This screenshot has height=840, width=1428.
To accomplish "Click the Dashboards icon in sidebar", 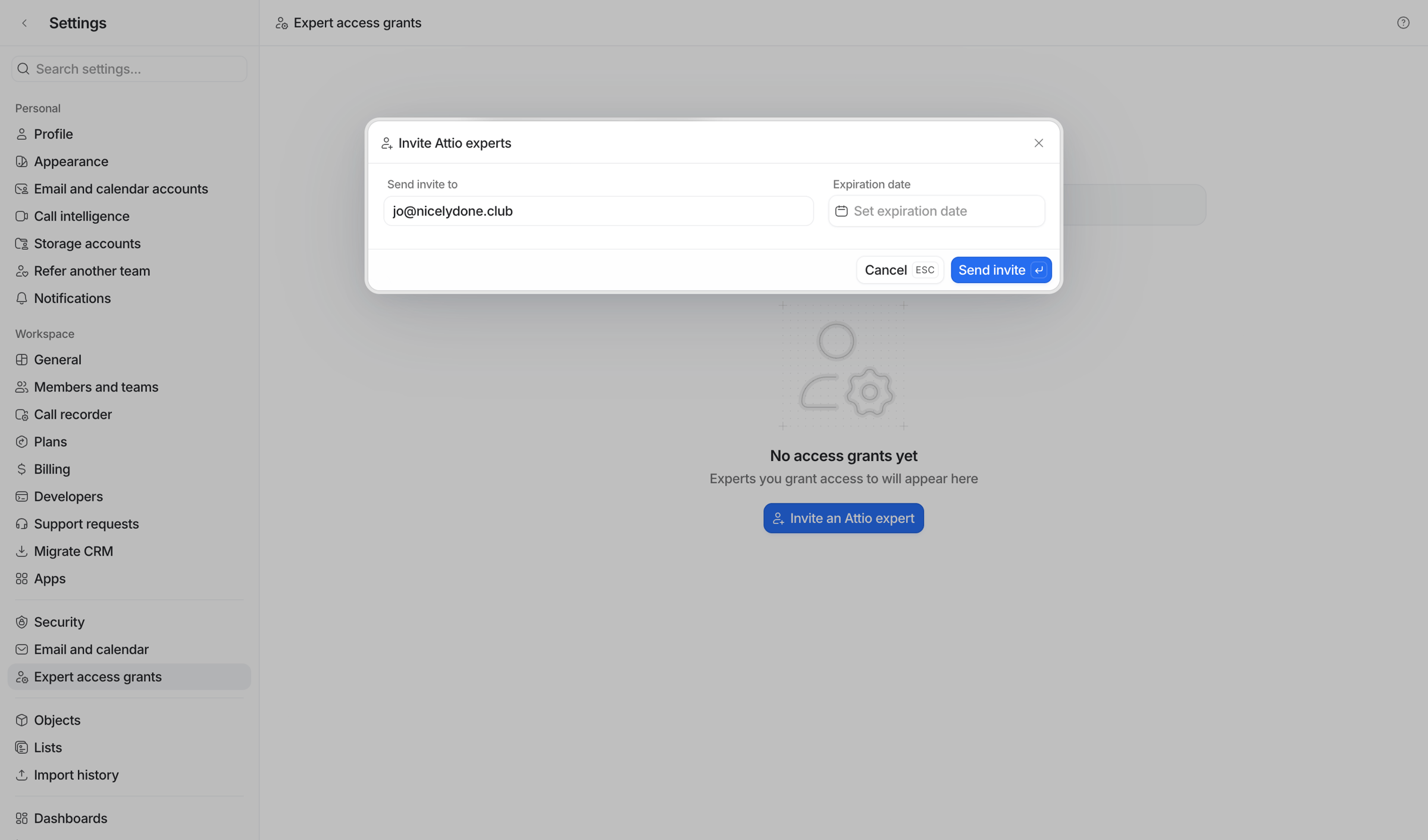I will click(22, 819).
